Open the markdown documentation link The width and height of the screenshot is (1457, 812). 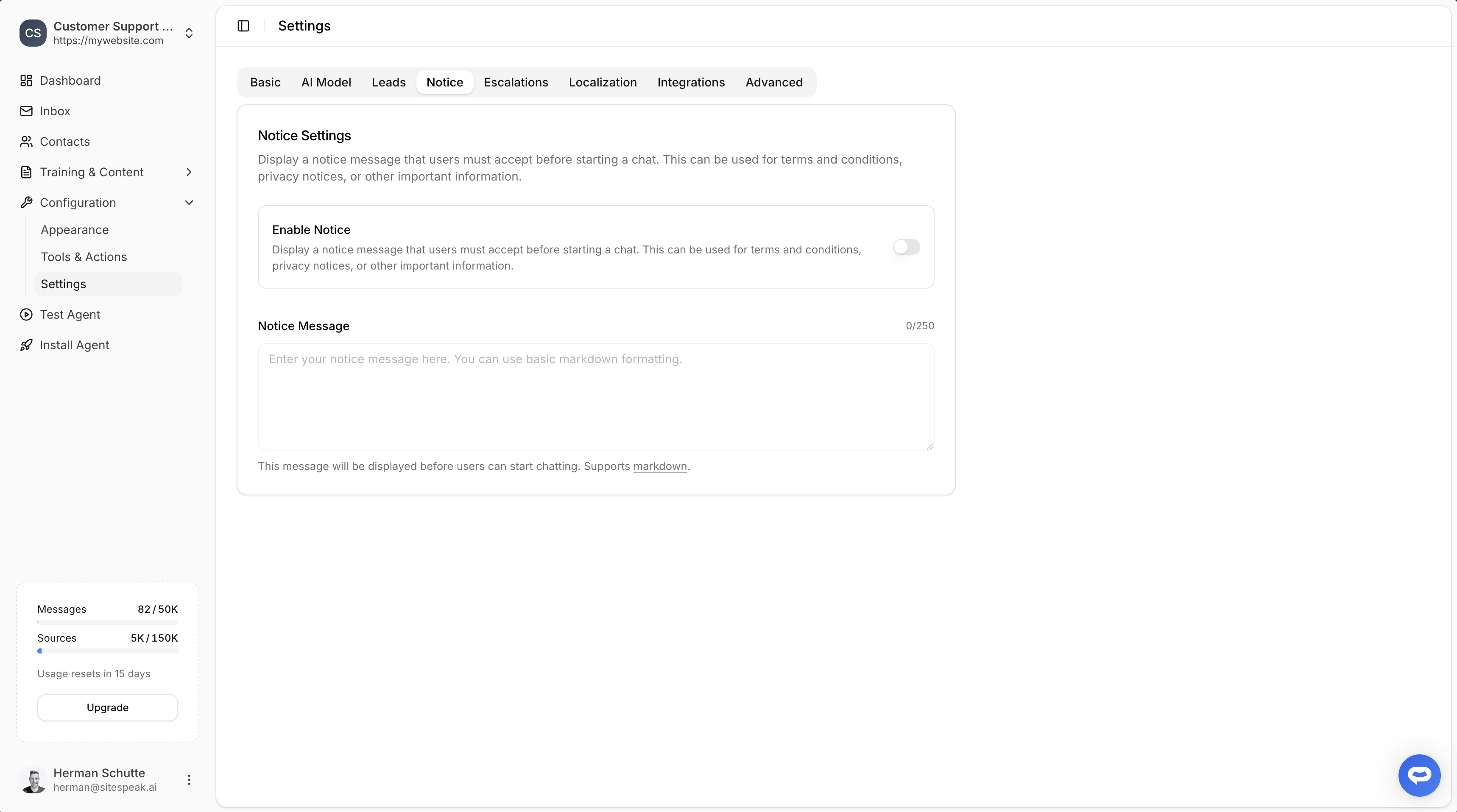pos(659,466)
